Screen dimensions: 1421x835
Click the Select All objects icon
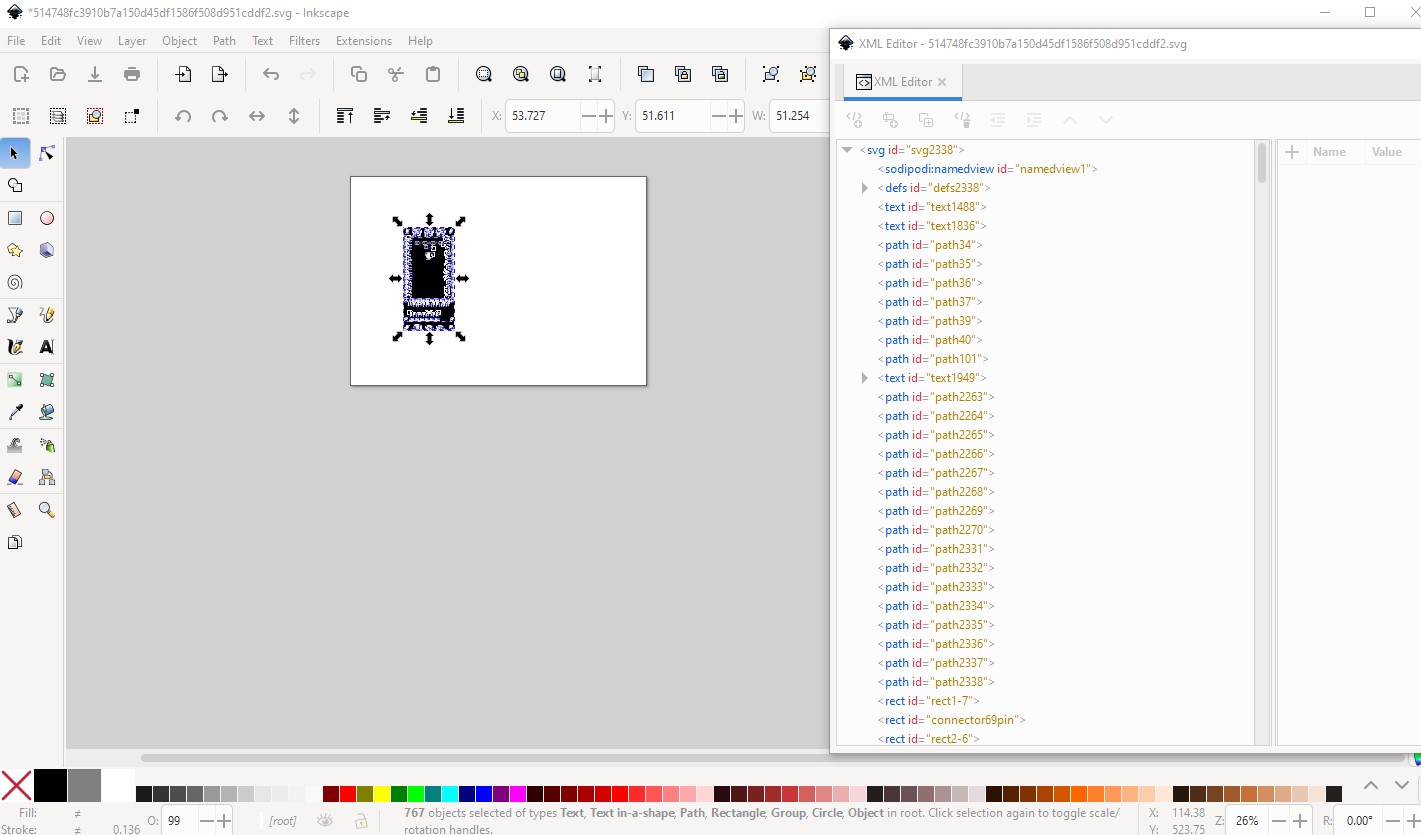(x=21, y=116)
